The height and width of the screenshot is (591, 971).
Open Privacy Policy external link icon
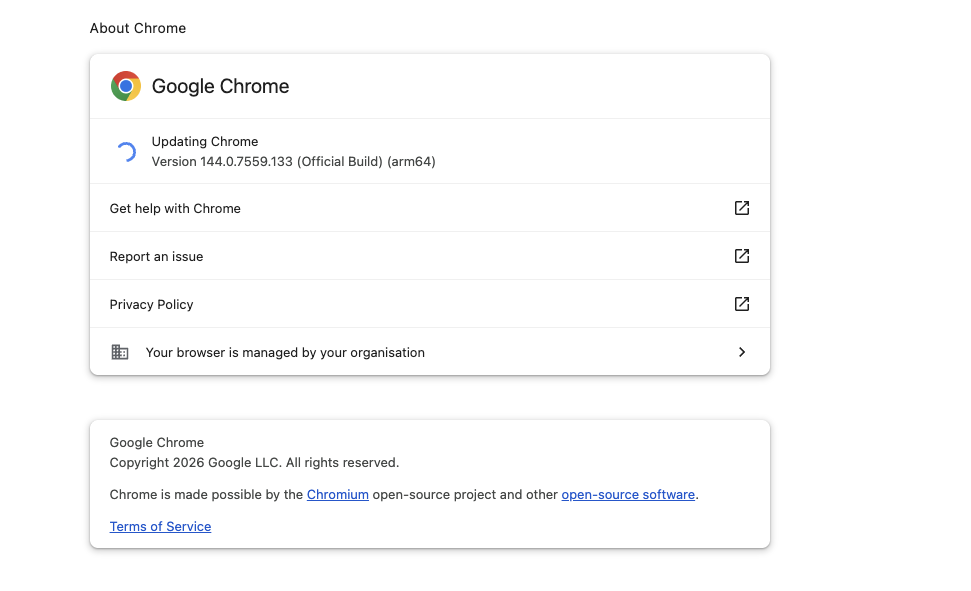tap(742, 304)
